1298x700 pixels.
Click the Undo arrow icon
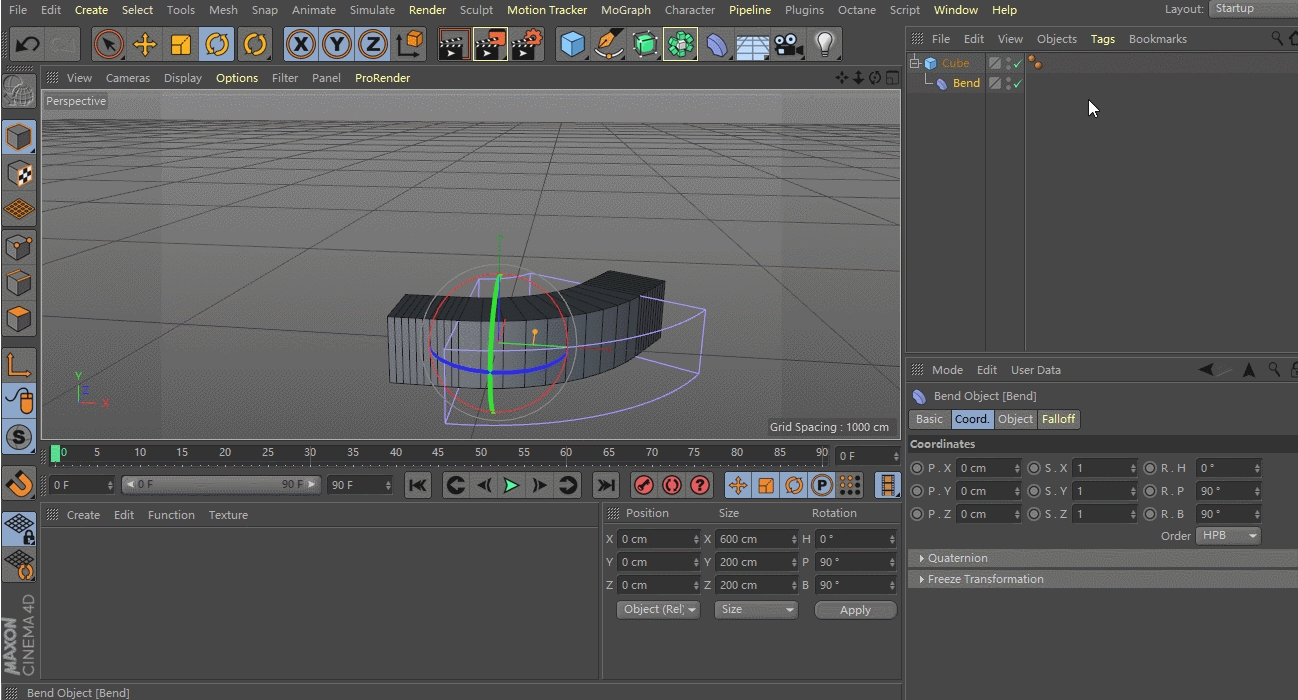(28, 45)
